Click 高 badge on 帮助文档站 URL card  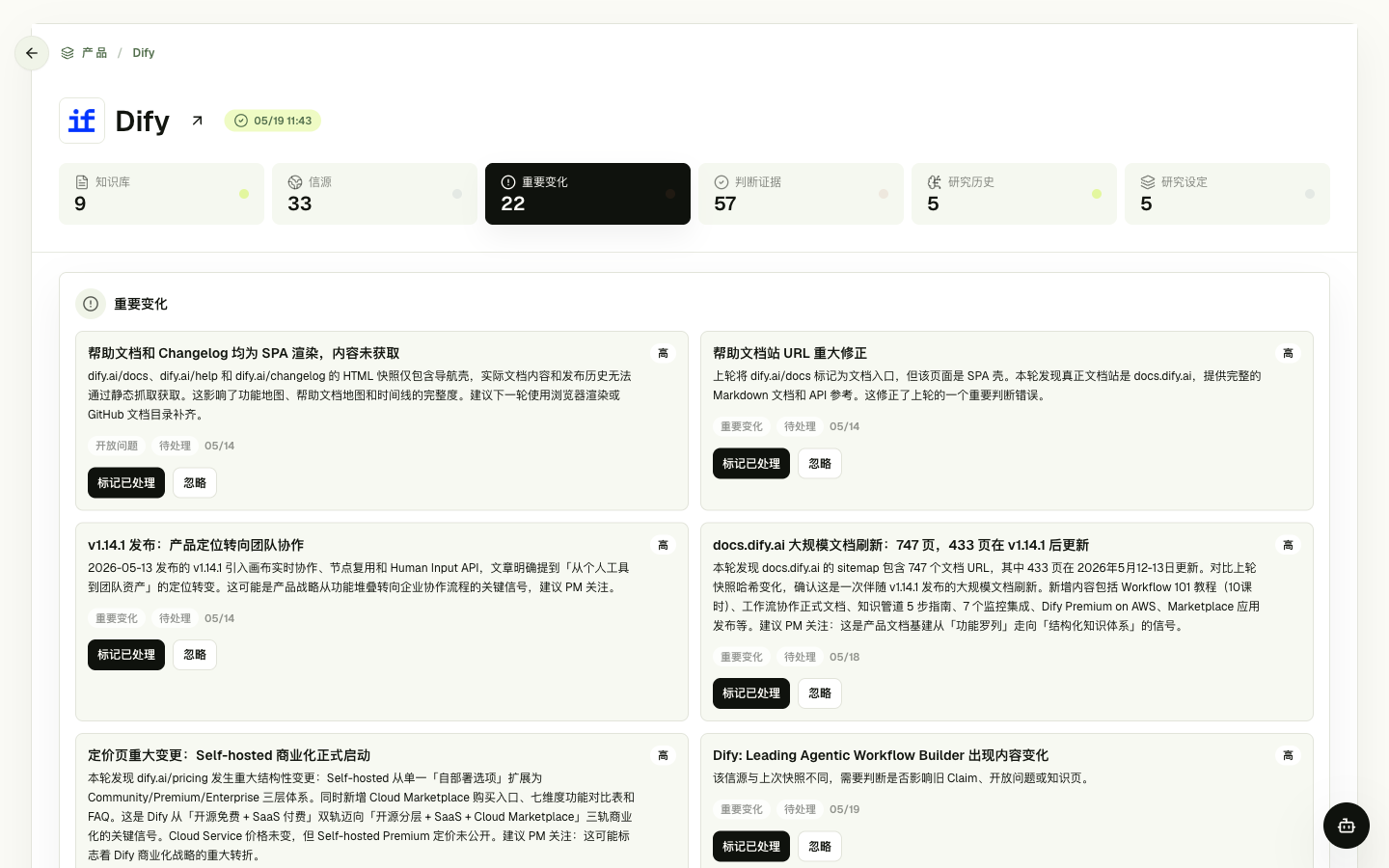click(1288, 353)
